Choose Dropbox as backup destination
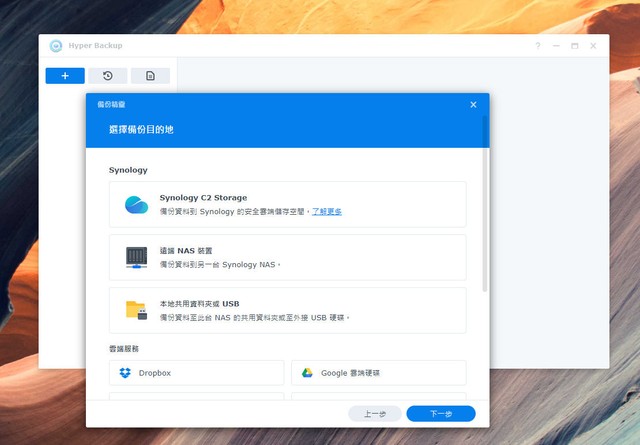 pos(196,373)
